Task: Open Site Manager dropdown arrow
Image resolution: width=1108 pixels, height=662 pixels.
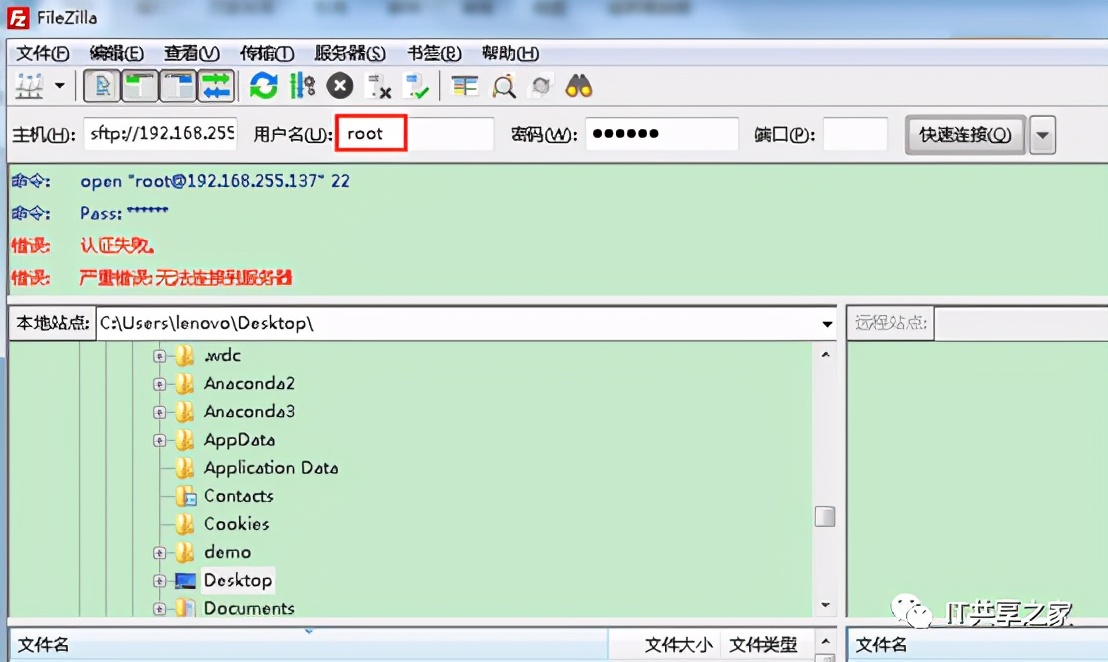Action: pyautogui.click(x=60, y=86)
